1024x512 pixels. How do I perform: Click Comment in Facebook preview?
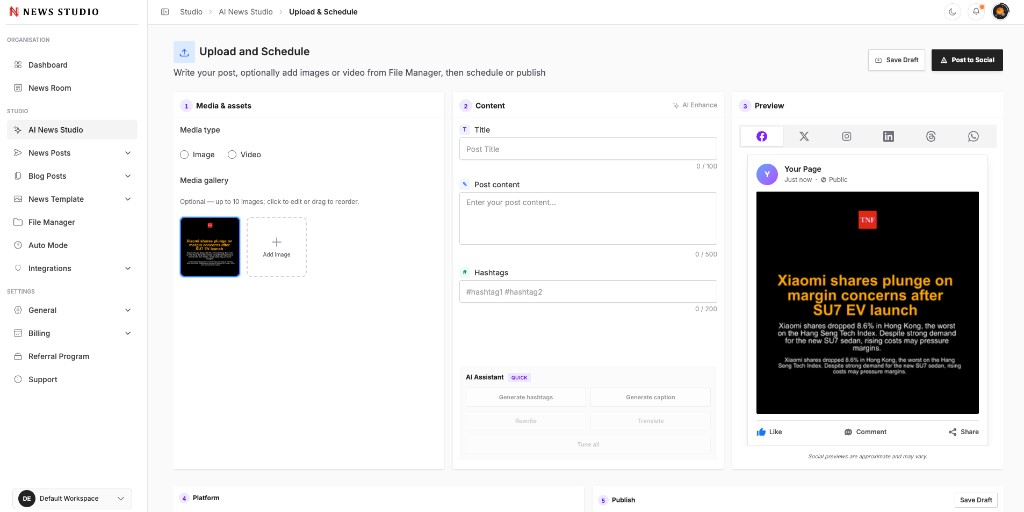(865, 432)
